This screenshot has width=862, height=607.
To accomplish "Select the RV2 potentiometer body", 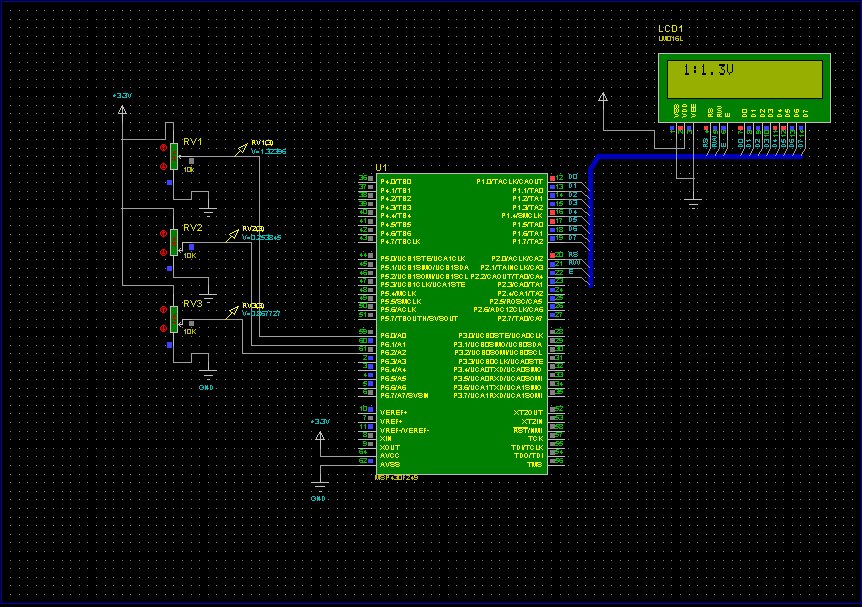I will (174, 242).
